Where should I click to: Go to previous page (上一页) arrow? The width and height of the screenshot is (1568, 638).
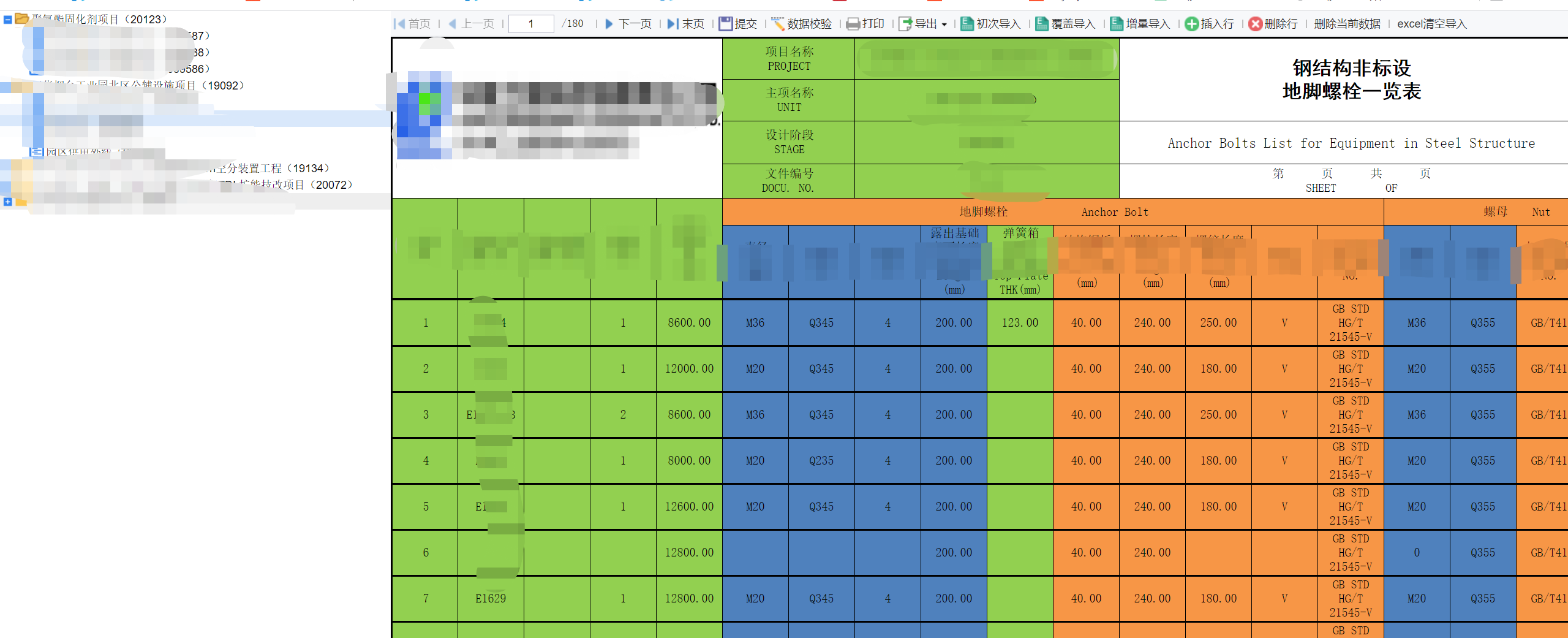(453, 24)
